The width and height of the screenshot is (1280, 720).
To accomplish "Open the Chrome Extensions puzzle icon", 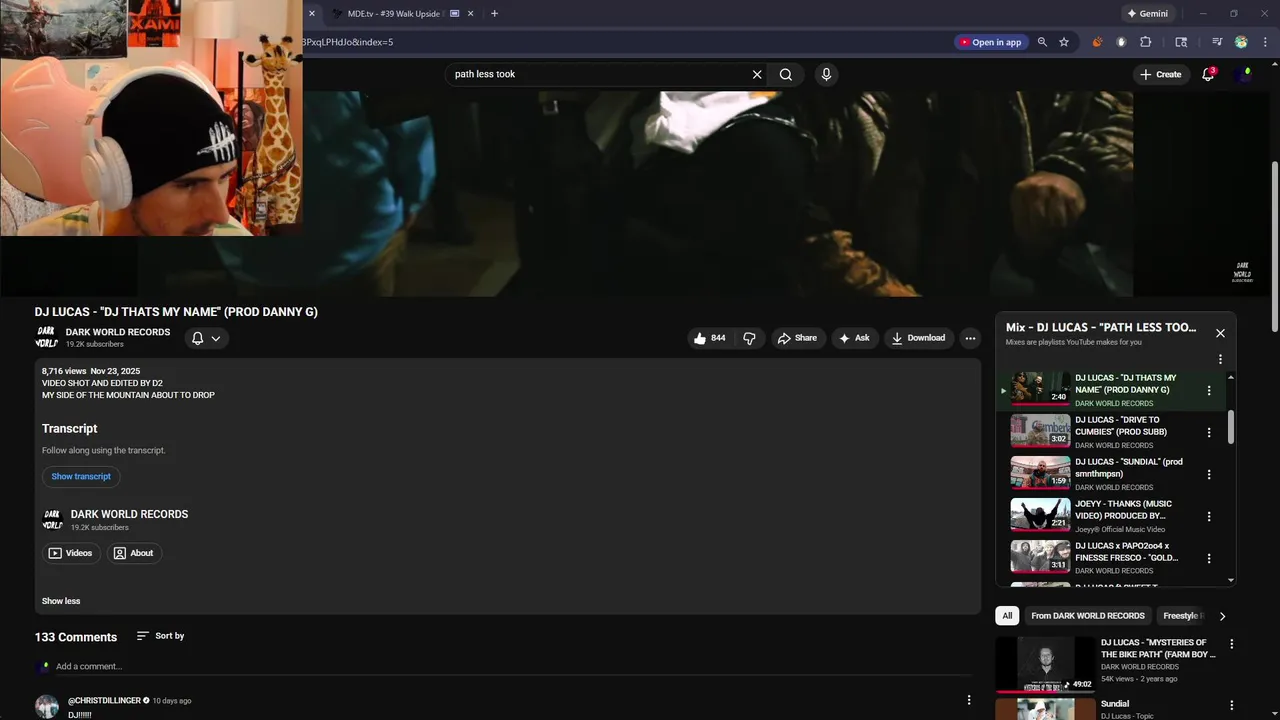I will coord(1146,42).
